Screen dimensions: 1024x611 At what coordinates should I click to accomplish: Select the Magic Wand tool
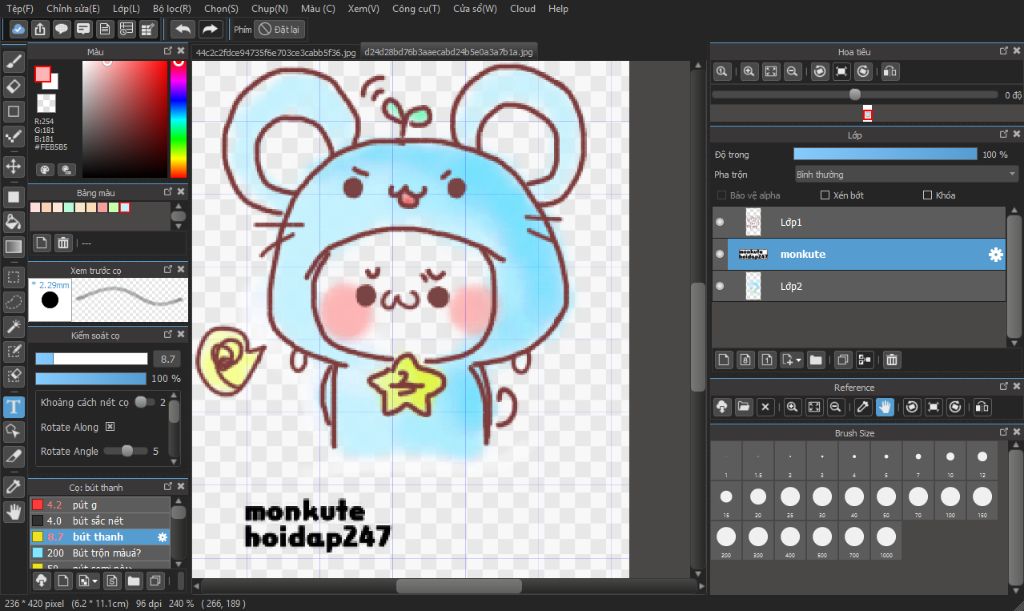pos(14,326)
